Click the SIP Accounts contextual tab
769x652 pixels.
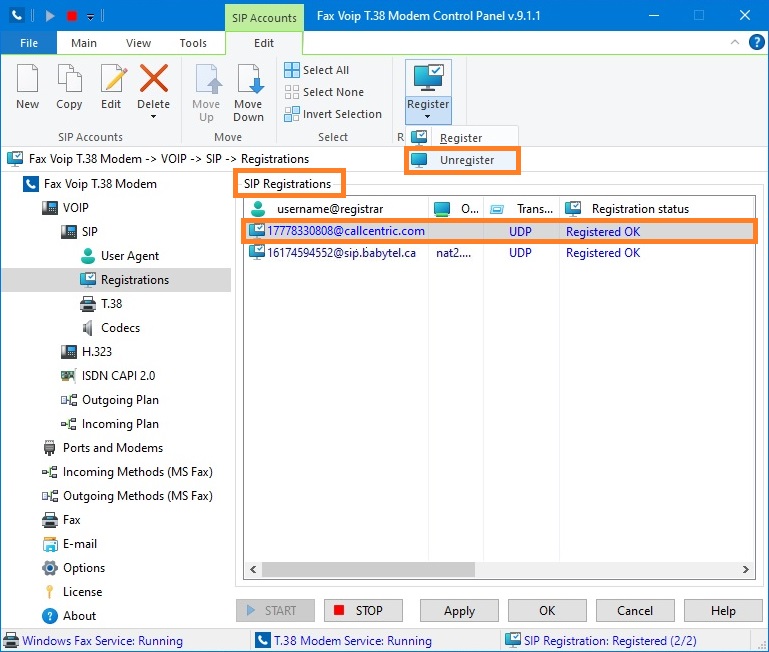264,18
